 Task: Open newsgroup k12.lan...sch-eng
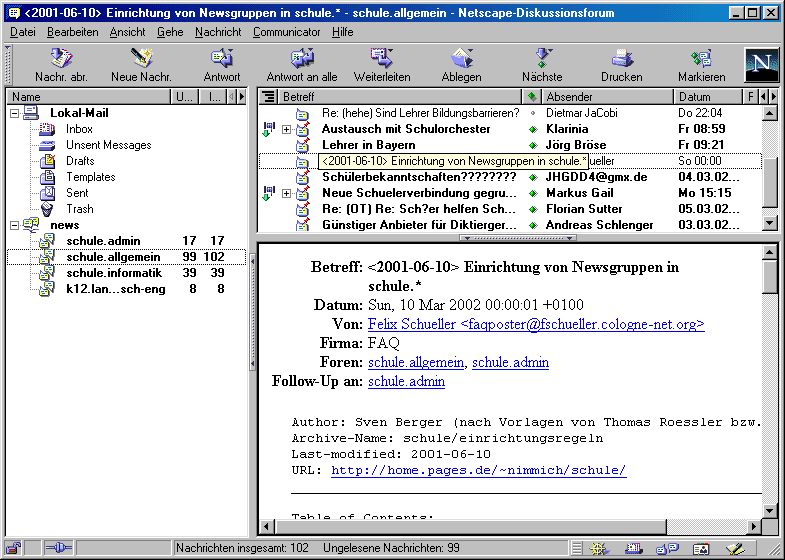click(115, 289)
